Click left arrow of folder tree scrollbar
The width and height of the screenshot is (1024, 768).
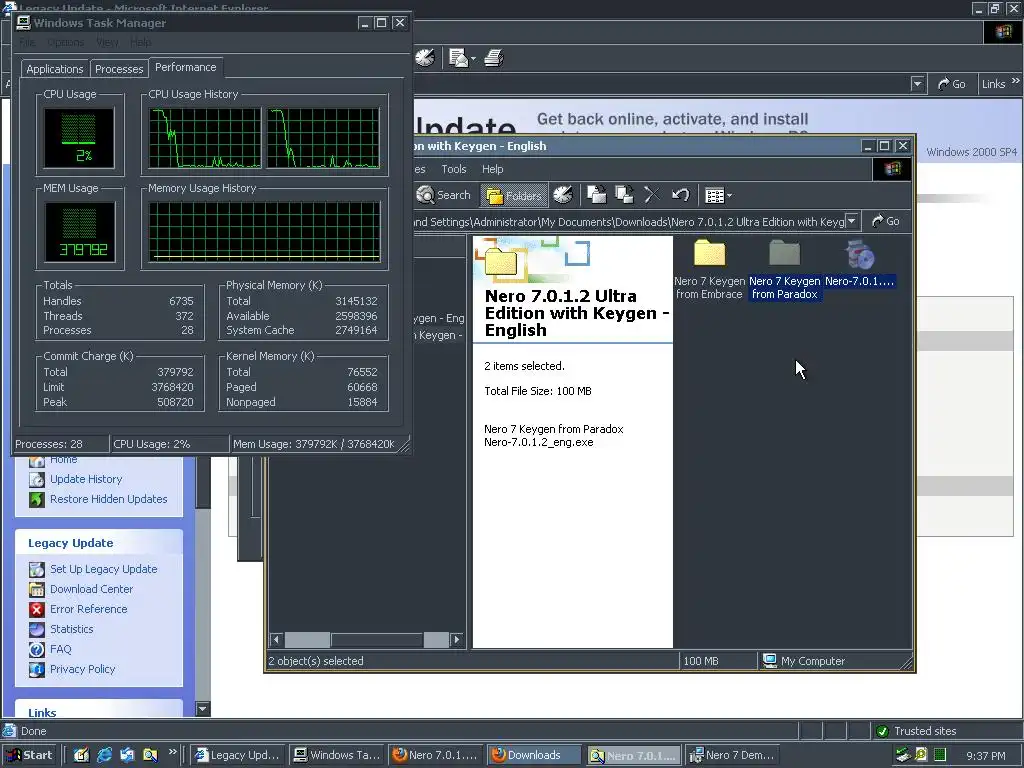[276, 639]
